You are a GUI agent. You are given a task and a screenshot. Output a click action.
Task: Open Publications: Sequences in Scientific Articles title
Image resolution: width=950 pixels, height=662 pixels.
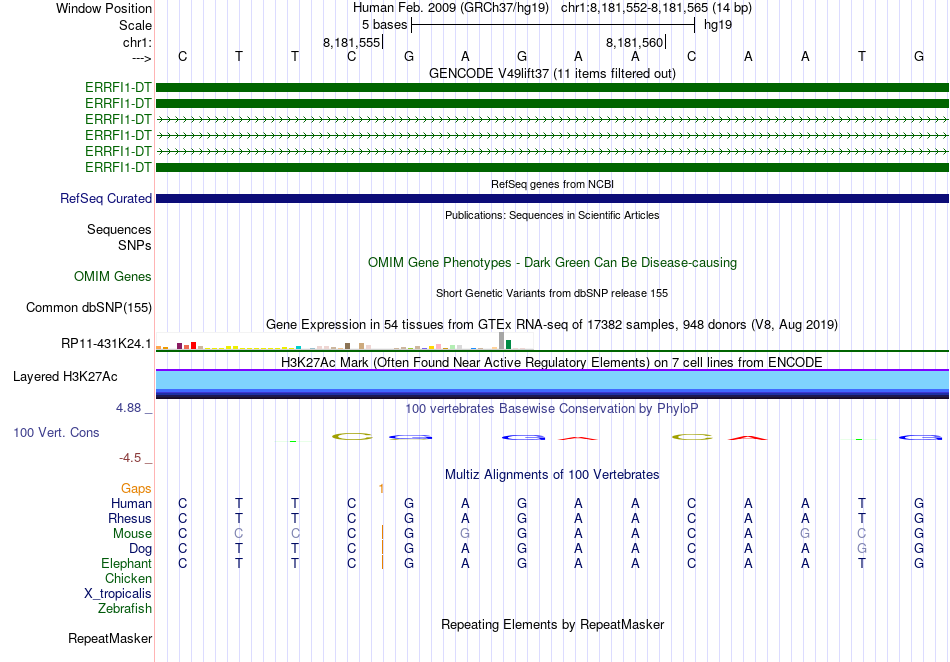tap(552, 215)
